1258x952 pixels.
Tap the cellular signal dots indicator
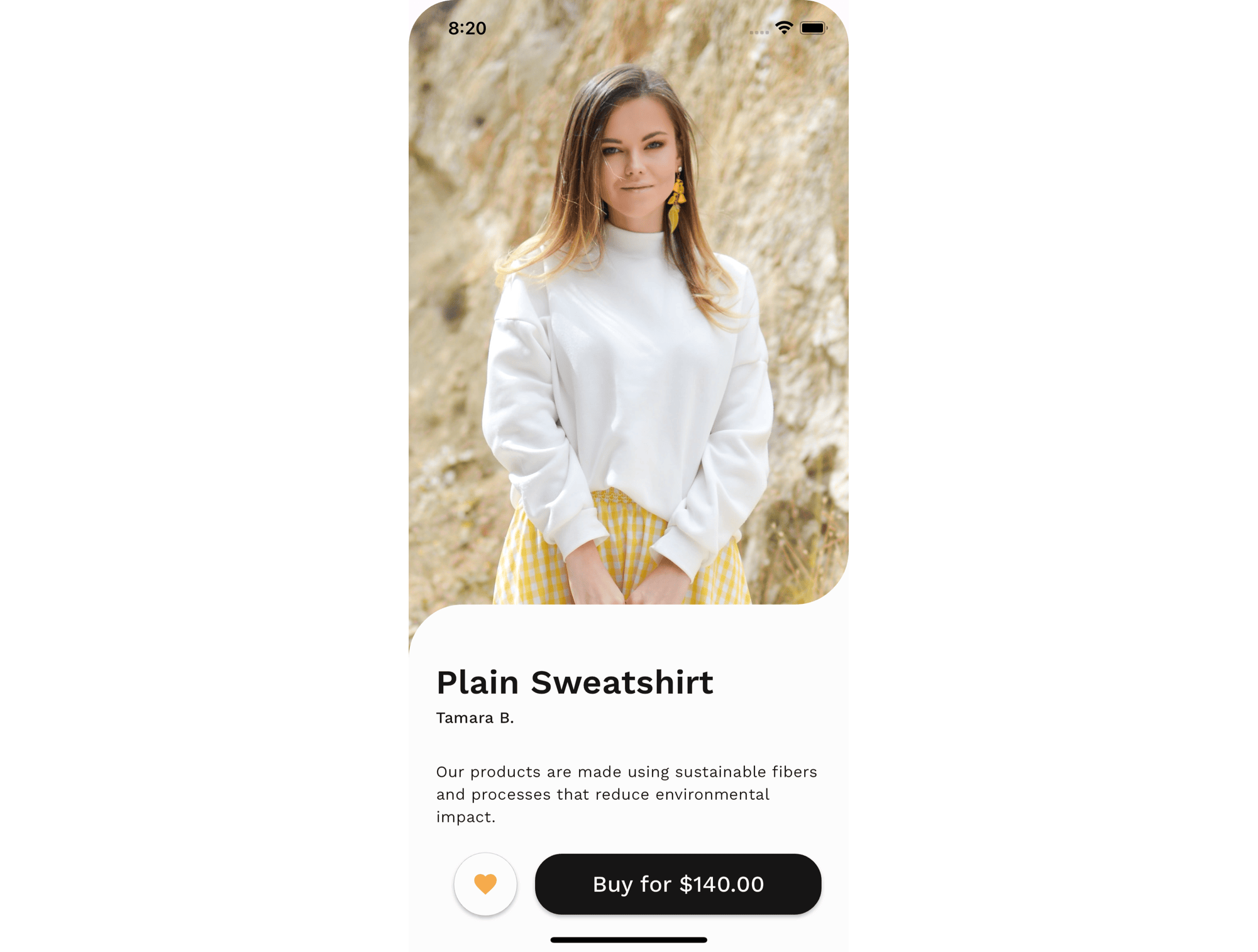pyautogui.click(x=759, y=32)
